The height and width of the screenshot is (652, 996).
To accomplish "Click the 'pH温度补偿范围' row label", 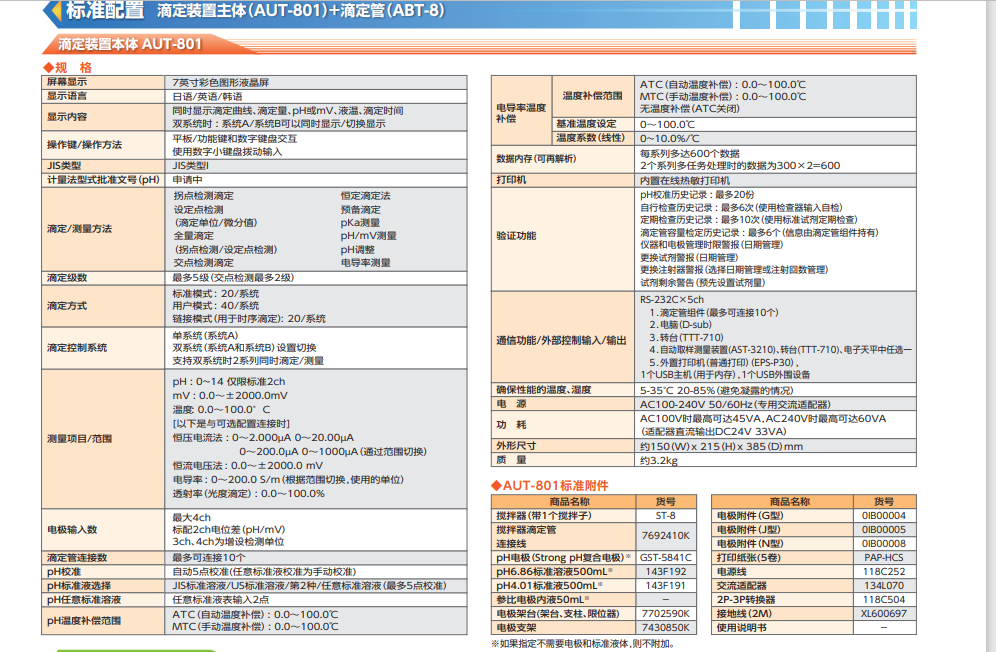I will (x=84, y=620).
